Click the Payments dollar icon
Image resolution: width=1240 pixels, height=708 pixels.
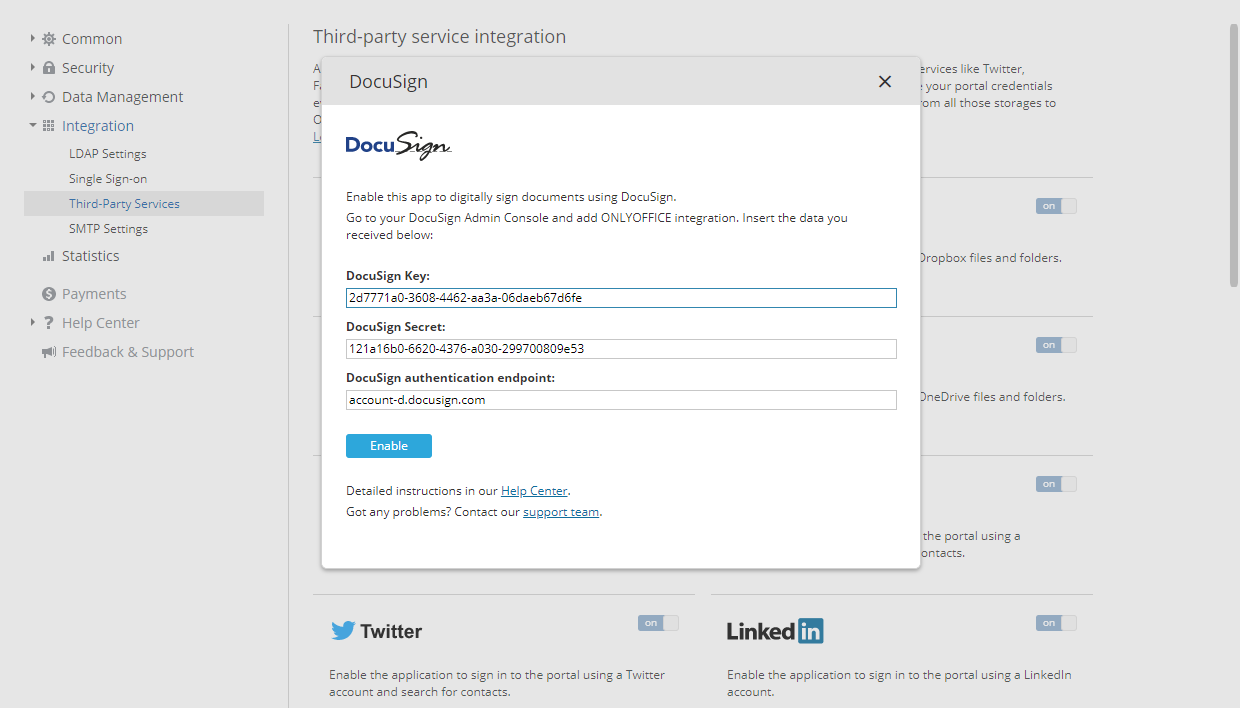(x=49, y=294)
